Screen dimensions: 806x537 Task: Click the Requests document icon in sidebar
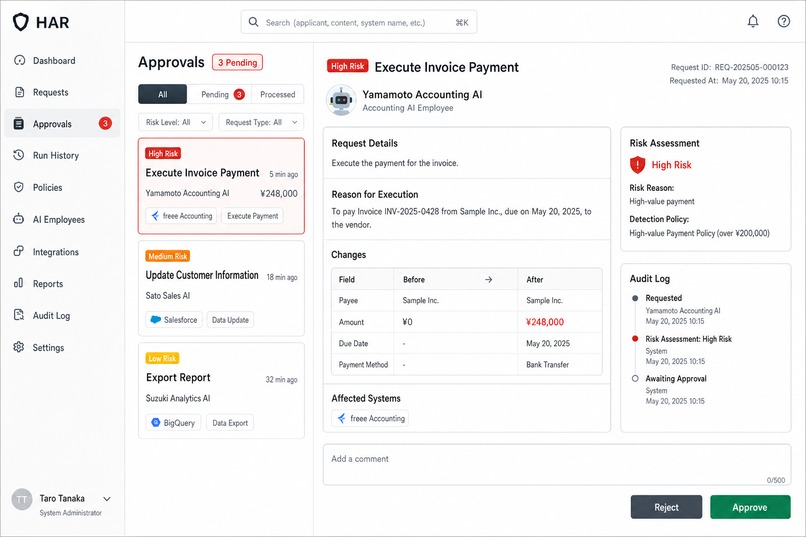click(x=19, y=92)
